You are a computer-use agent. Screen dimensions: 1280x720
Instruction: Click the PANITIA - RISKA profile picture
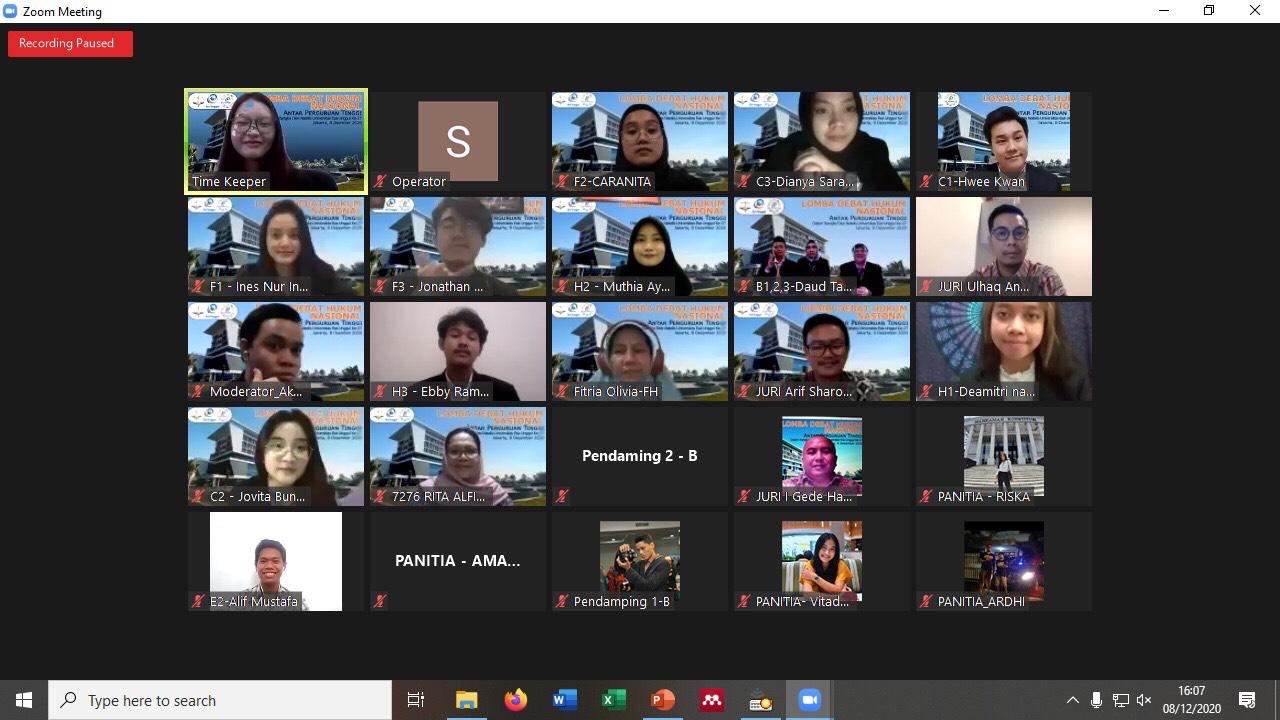pyautogui.click(x=1003, y=452)
